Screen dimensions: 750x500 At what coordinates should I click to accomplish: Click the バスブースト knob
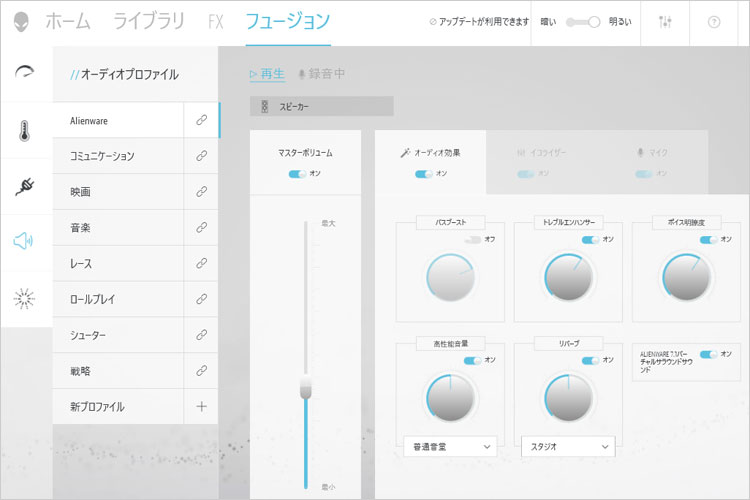[x=450, y=278]
